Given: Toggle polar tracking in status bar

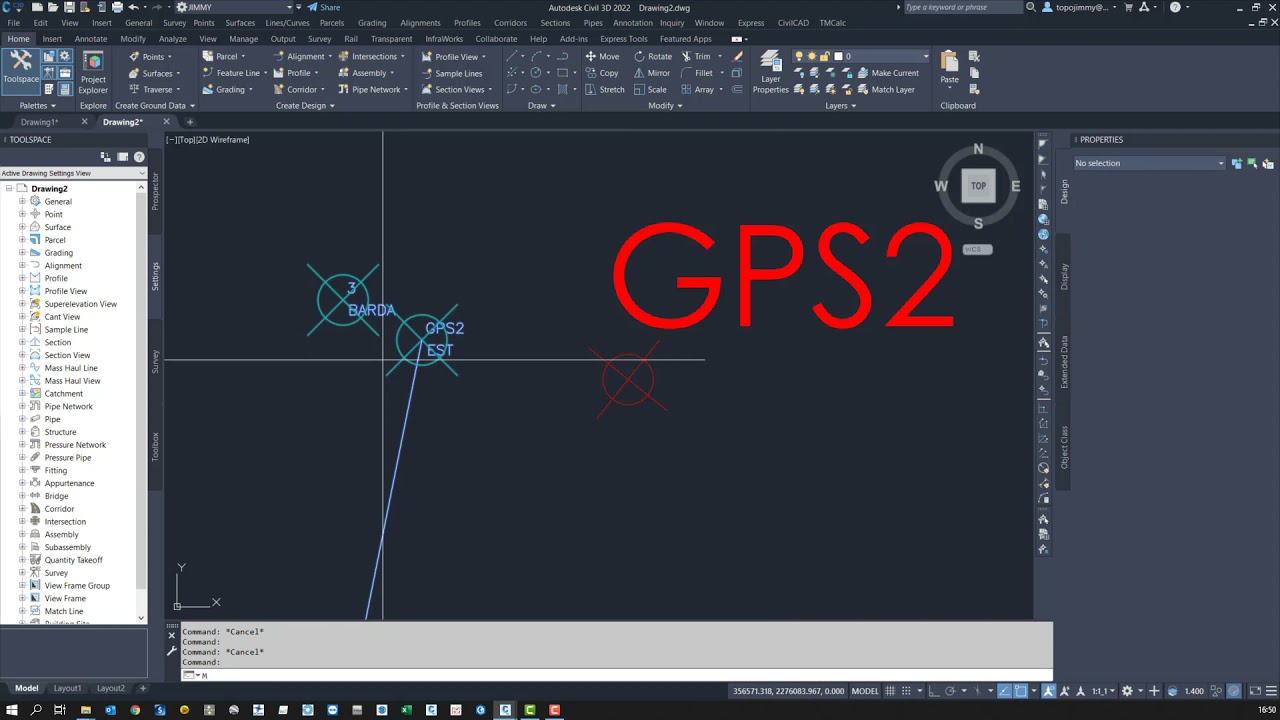Looking at the screenshot, I should pyautogui.click(x=952, y=691).
